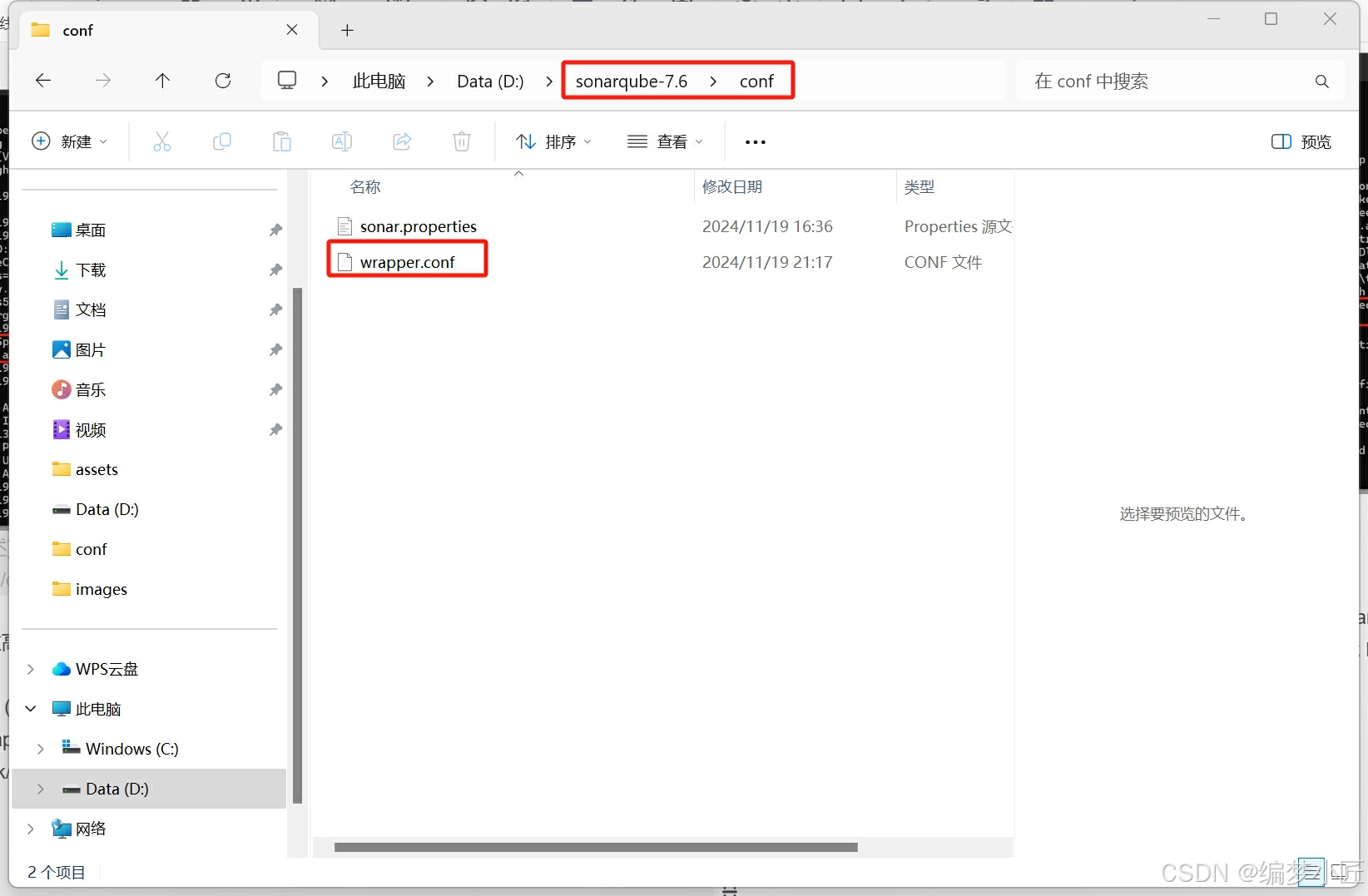Click the Paste clipboard icon
This screenshot has height=896, width=1368.
click(x=282, y=141)
